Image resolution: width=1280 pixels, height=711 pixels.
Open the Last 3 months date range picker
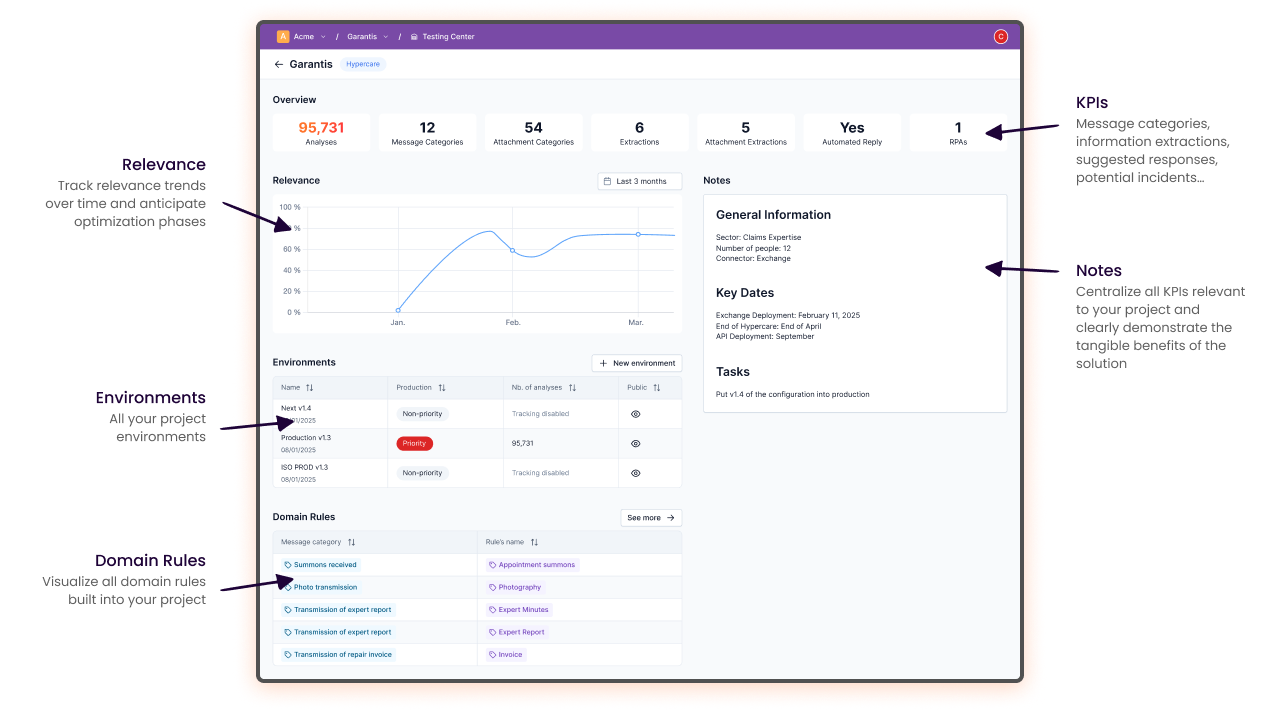click(640, 181)
